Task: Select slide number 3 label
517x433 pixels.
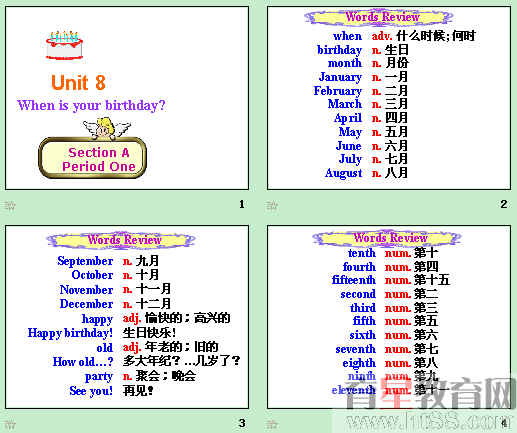Action: click(242, 423)
